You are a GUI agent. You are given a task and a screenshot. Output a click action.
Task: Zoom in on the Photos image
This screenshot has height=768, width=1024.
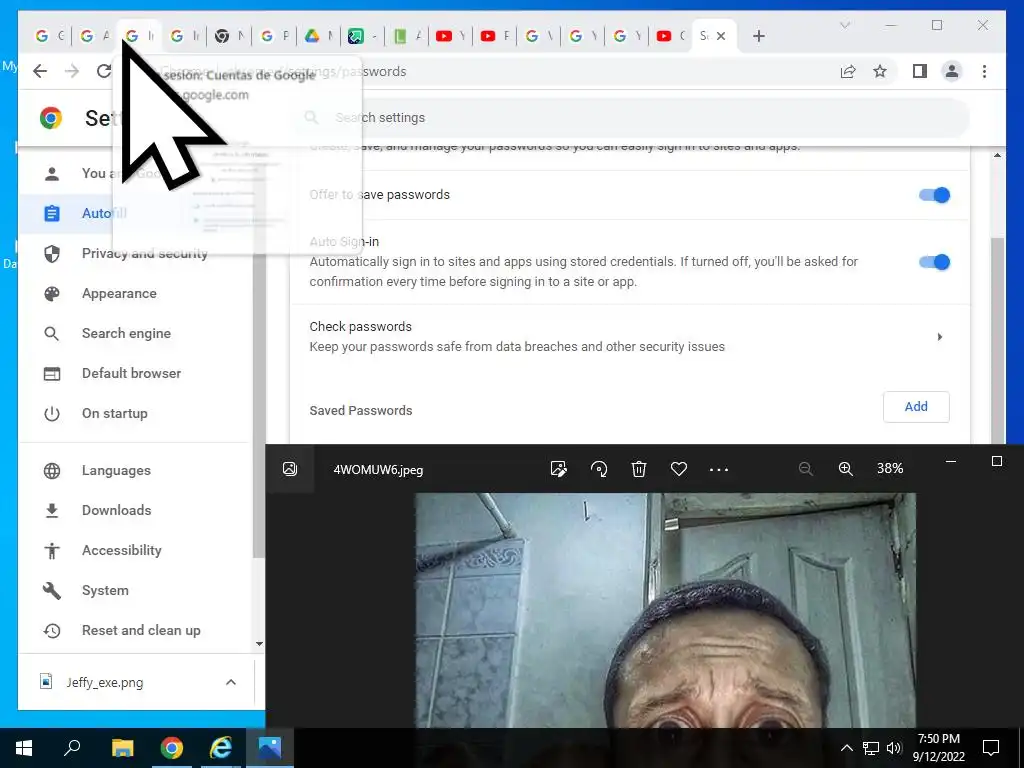pos(846,469)
